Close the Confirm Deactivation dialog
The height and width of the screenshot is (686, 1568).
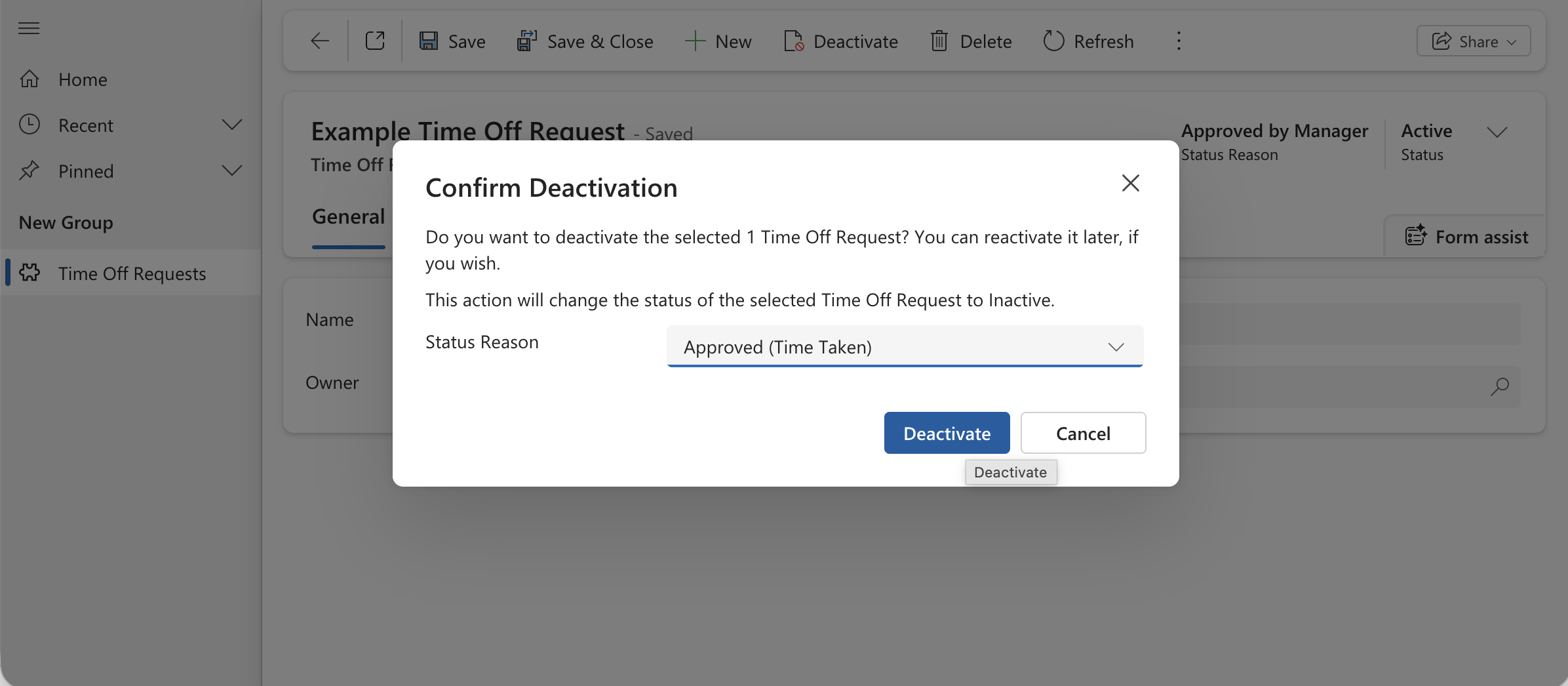1131,183
